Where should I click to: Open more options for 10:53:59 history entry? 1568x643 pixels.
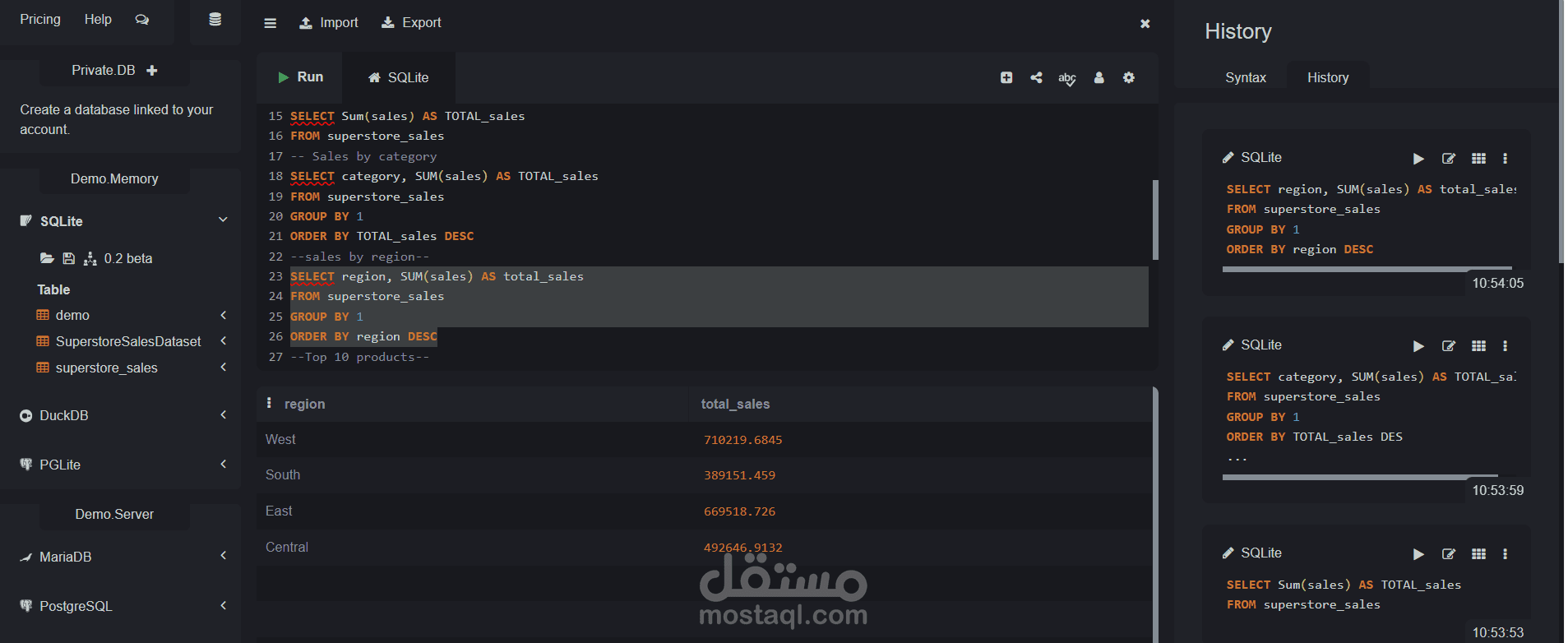pos(1506,346)
